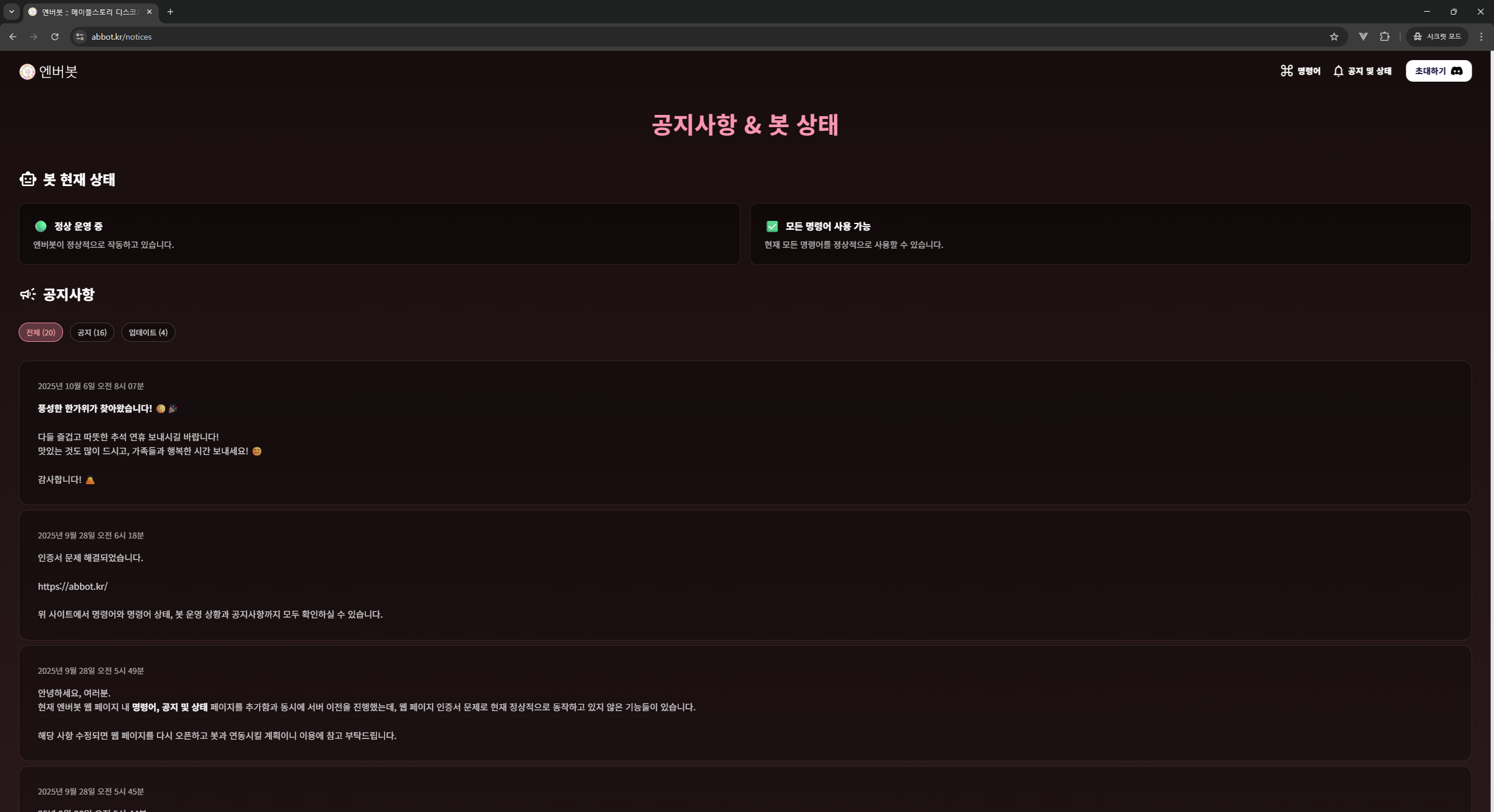Show only 업데이트 (4) notices
Screen dimensions: 1494x812
point(148,332)
